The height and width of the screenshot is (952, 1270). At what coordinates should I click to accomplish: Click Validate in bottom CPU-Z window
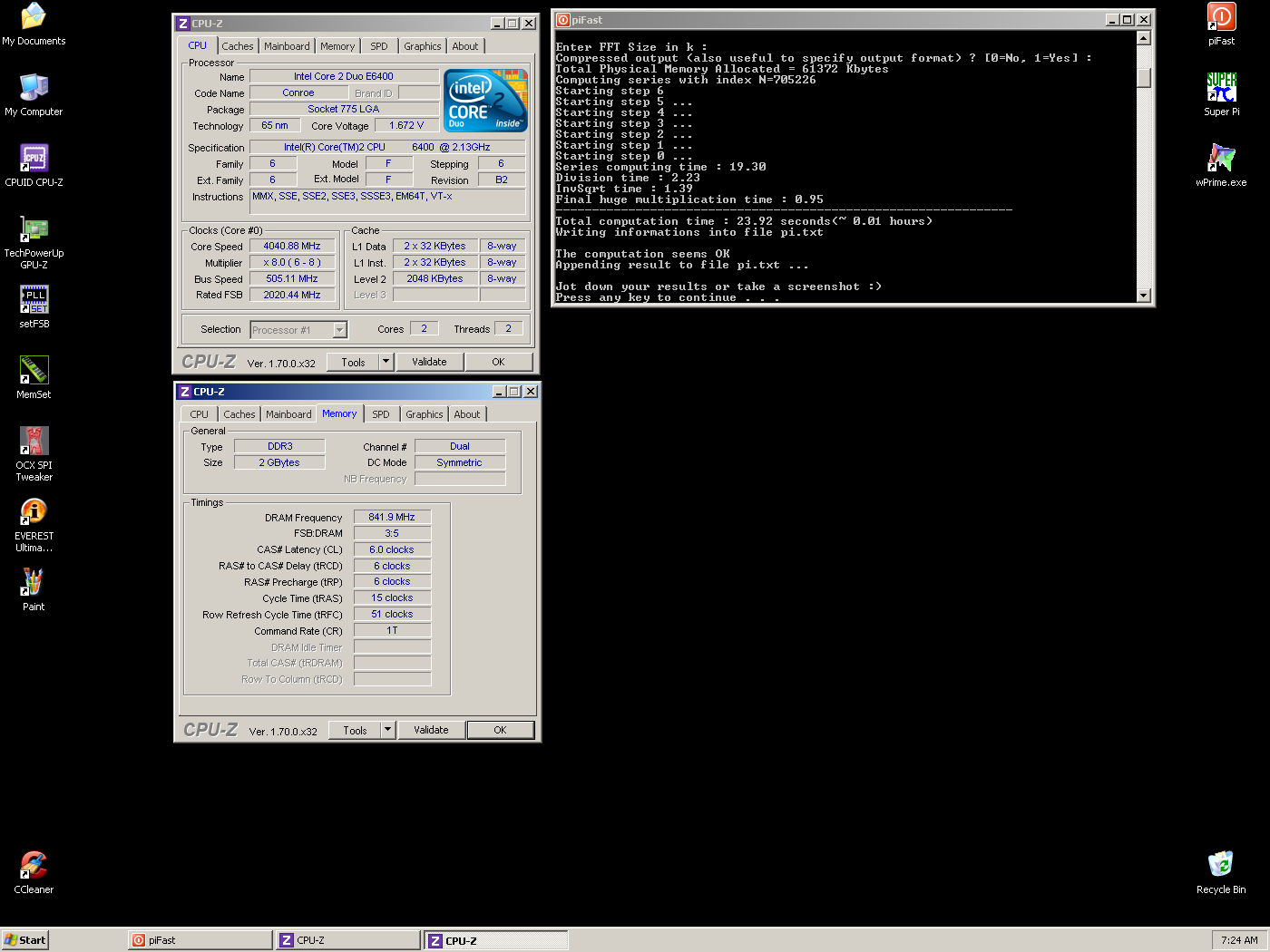coord(431,730)
